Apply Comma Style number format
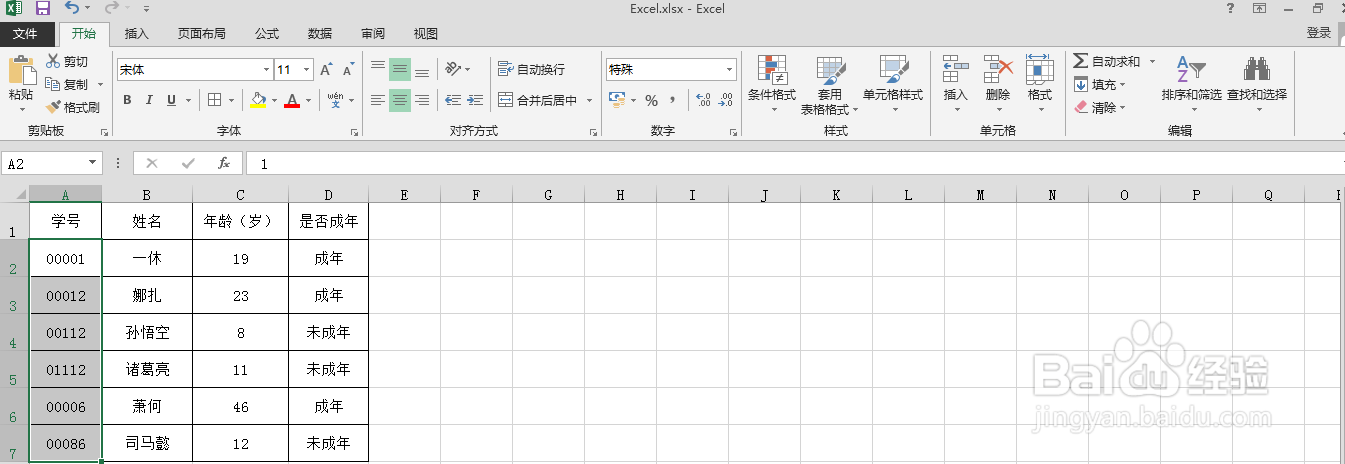 point(673,100)
